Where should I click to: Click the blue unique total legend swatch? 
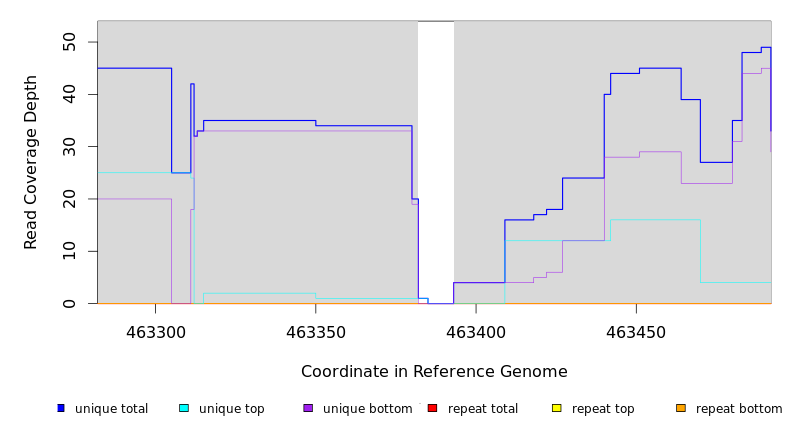61,408
